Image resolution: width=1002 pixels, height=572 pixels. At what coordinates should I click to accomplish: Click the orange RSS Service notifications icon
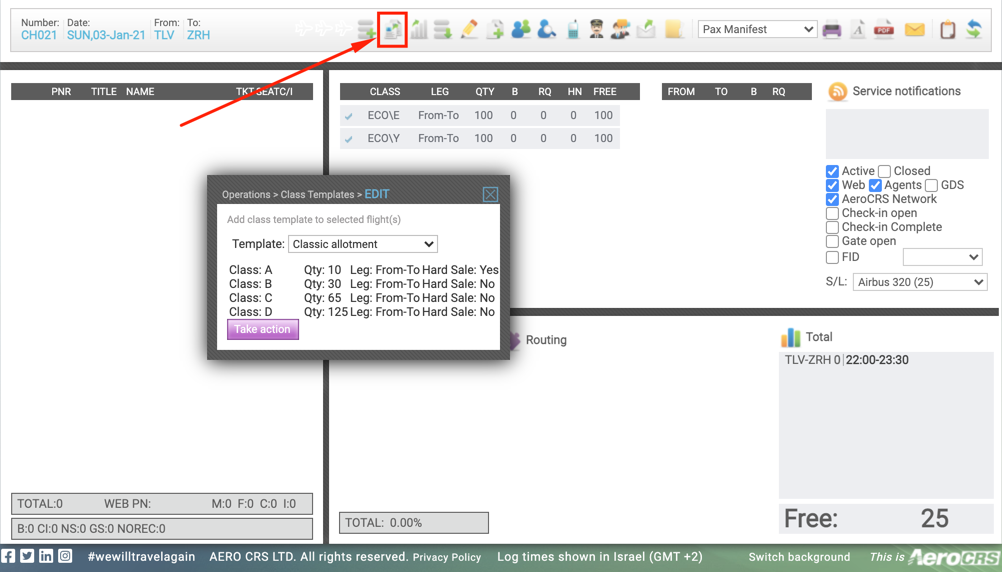pyautogui.click(x=837, y=91)
